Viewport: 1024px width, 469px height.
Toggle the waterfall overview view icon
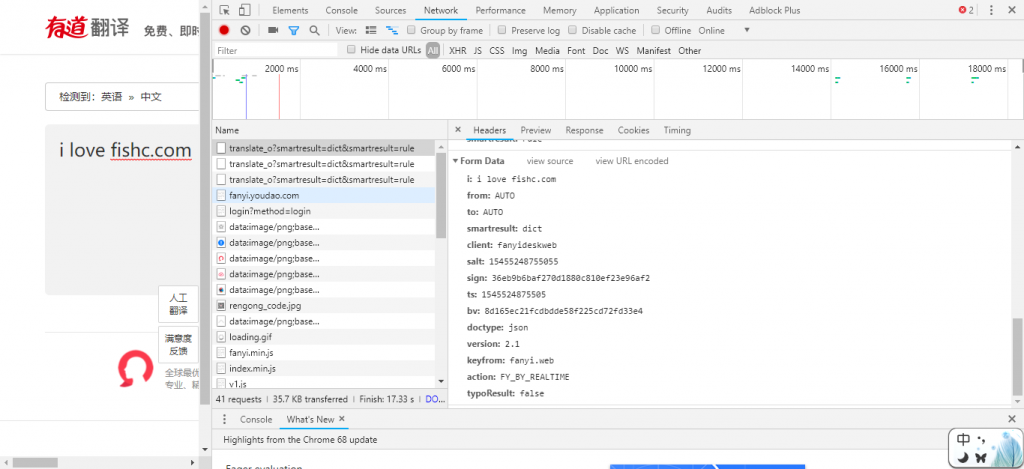[392, 30]
